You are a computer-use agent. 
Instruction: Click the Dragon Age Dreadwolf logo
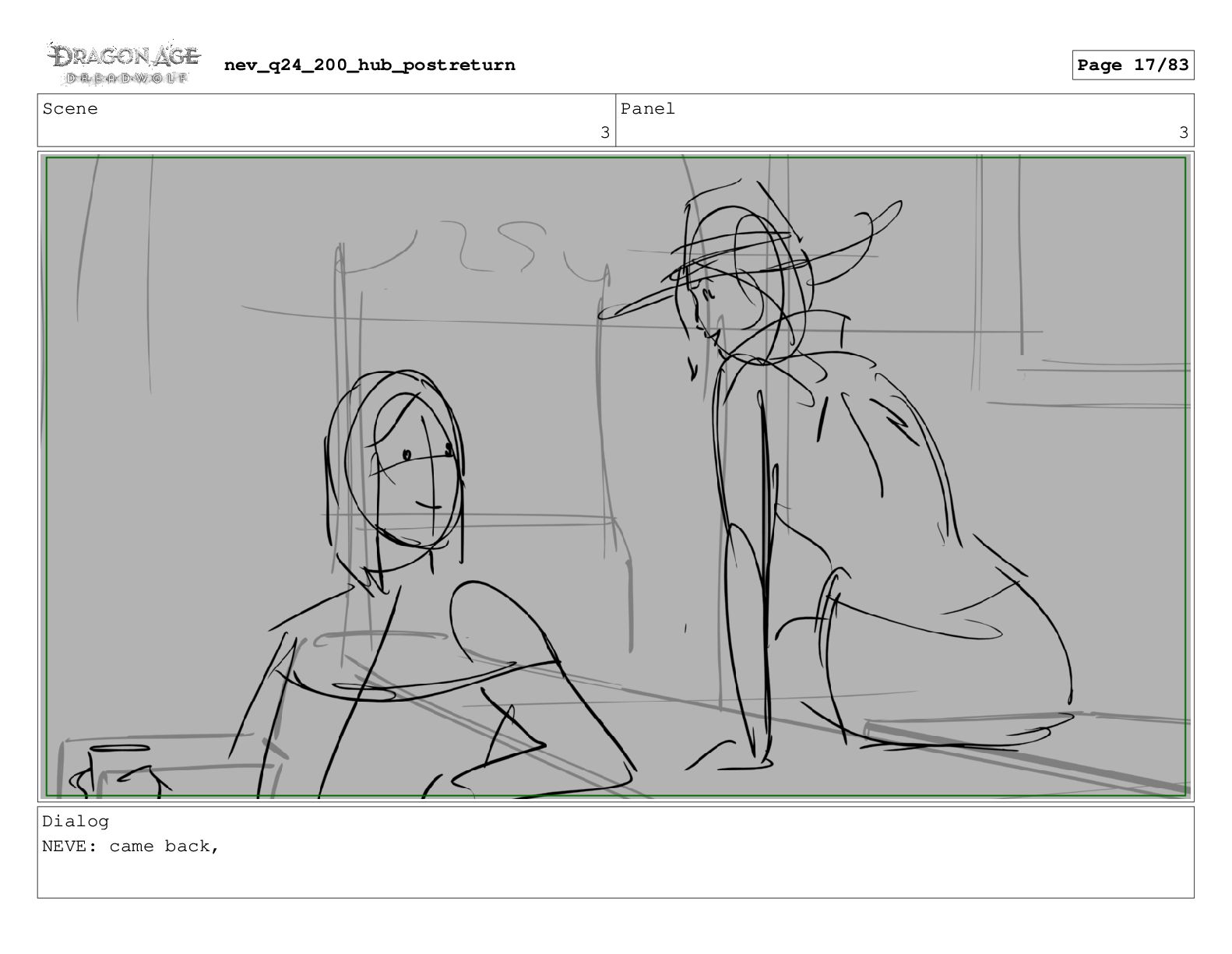point(124,63)
